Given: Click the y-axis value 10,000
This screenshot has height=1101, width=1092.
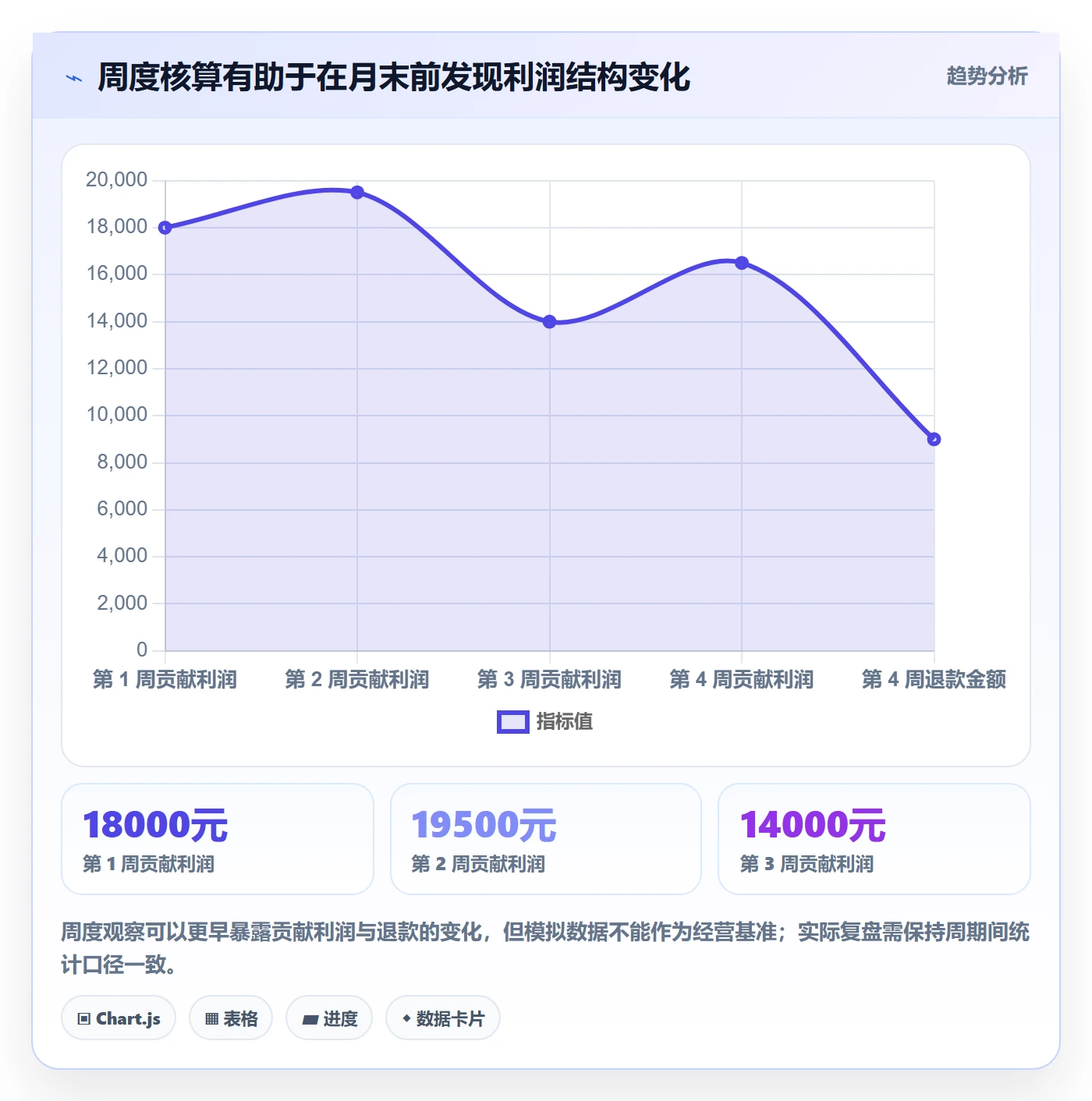Looking at the screenshot, I should (116, 415).
